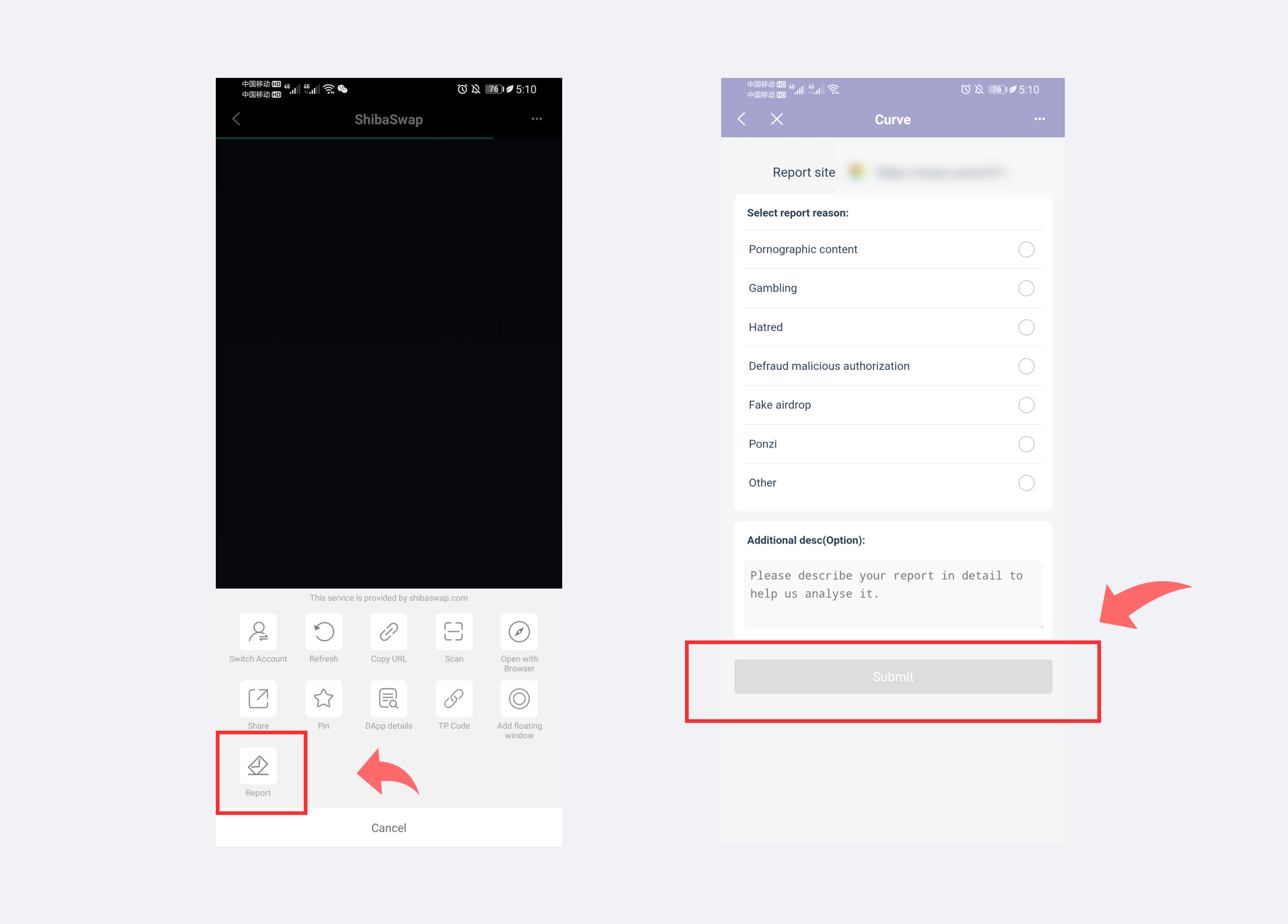Open the Scan icon

[454, 632]
